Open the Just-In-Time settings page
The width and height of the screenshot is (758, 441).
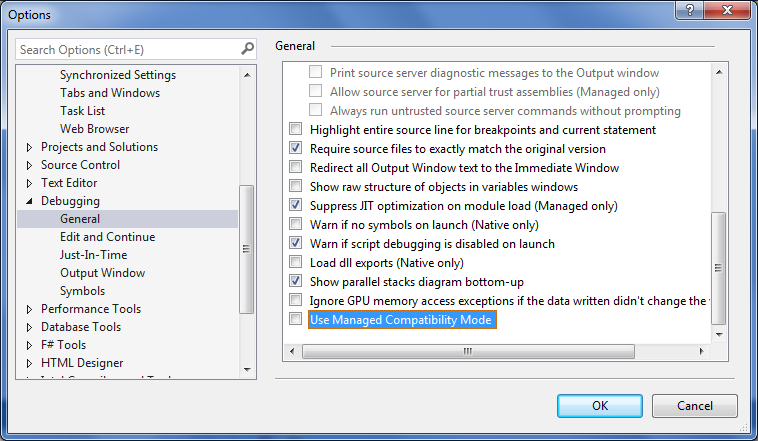pos(93,255)
